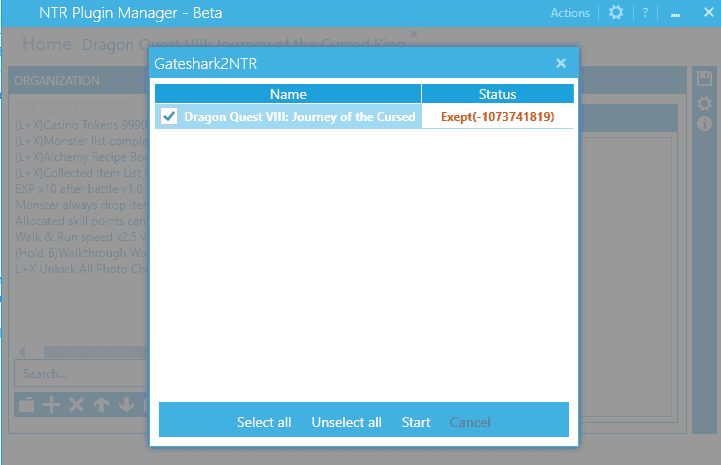Select the (L+X)Monster list complete entry
The height and width of the screenshot is (465, 721).
click(x=81, y=141)
